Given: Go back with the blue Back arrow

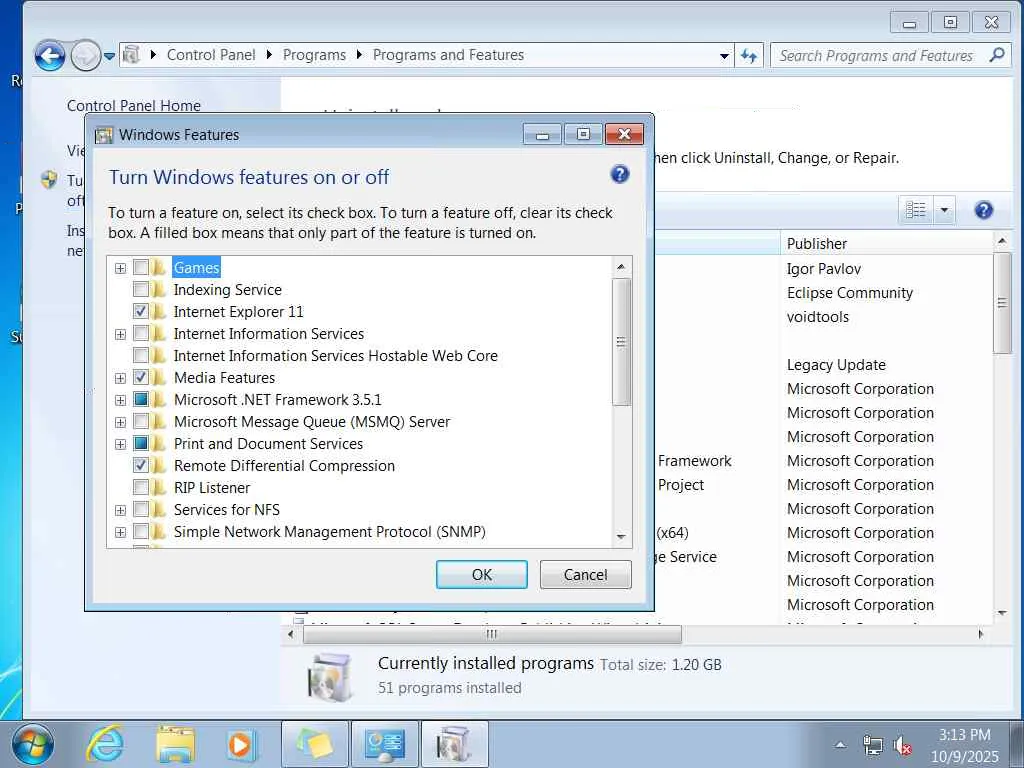Looking at the screenshot, I should click(x=50, y=56).
